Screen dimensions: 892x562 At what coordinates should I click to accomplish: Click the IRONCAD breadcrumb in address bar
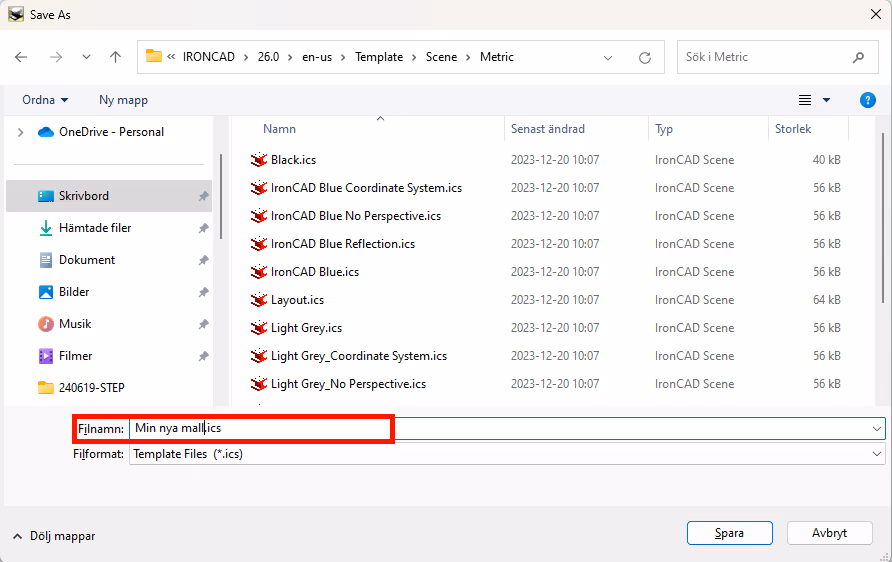(x=209, y=57)
